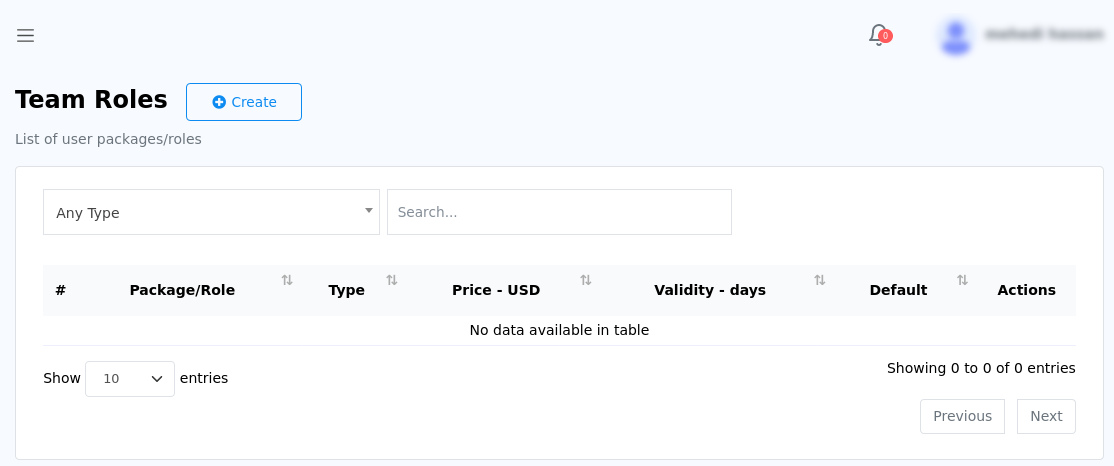The image size is (1114, 466).
Task: Open the entries per page dropdown
Action: tap(130, 379)
